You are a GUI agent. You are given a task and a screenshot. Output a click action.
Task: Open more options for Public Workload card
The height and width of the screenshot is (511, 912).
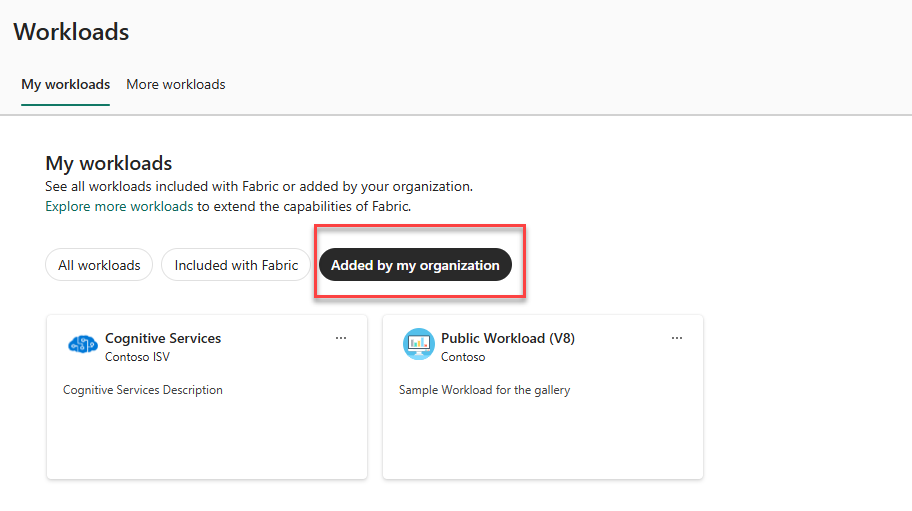(x=677, y=338)
